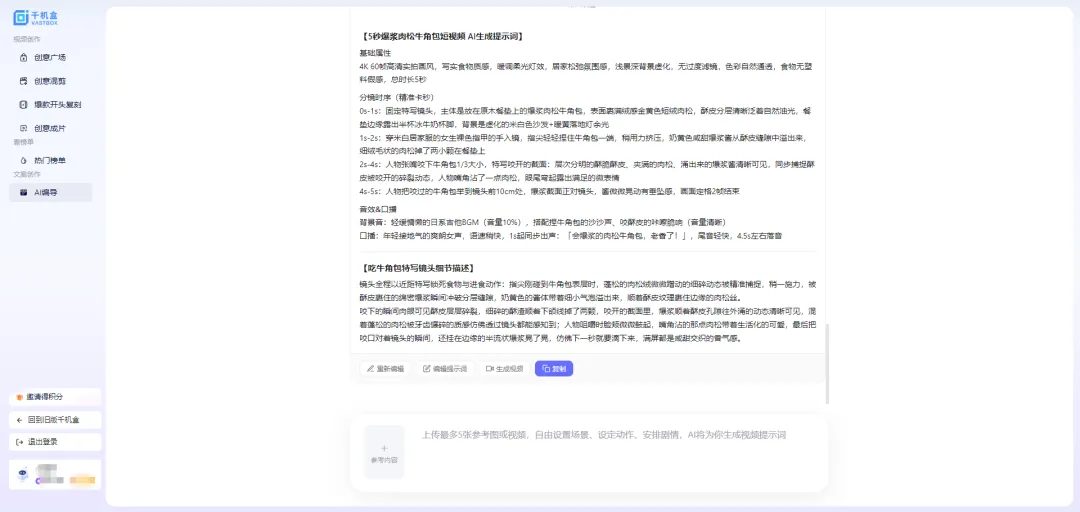The width and height of the screenshot is (1080, 512).
Task: Log out with 退出登录
Action: [x=55, y=442]
